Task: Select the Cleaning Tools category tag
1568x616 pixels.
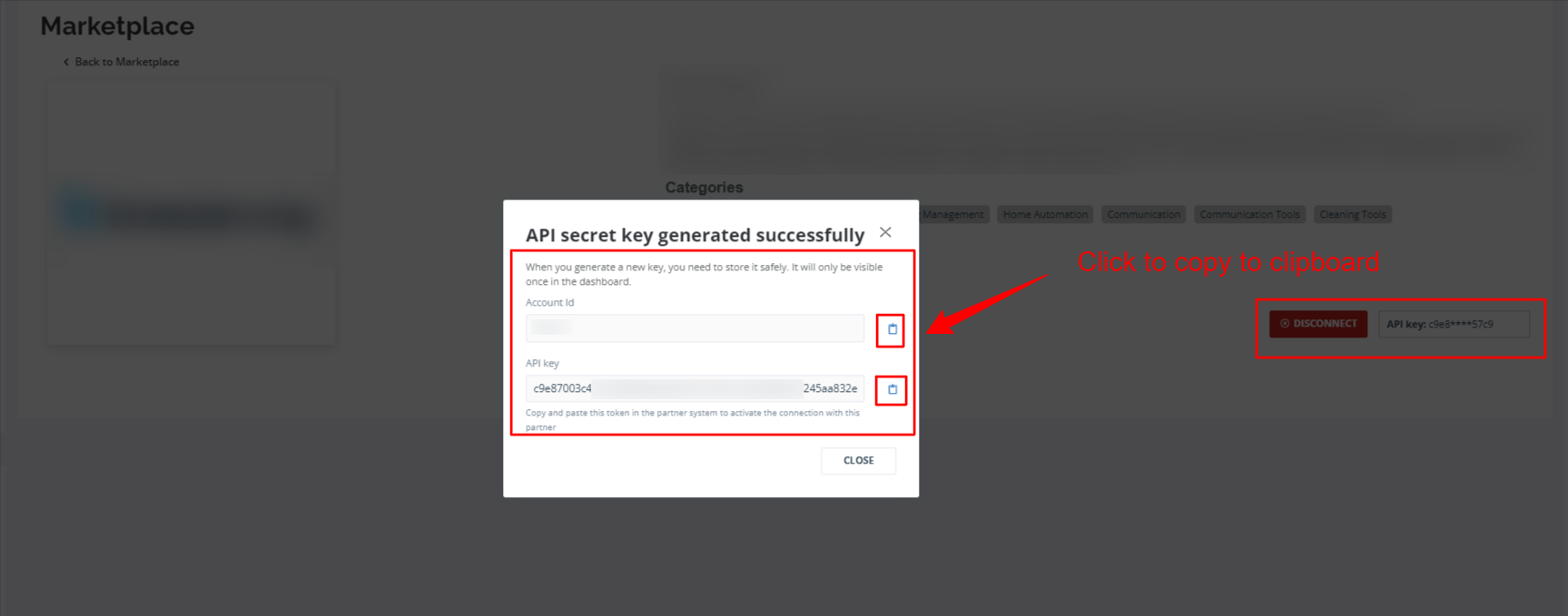Action: tap(1353, 215)
